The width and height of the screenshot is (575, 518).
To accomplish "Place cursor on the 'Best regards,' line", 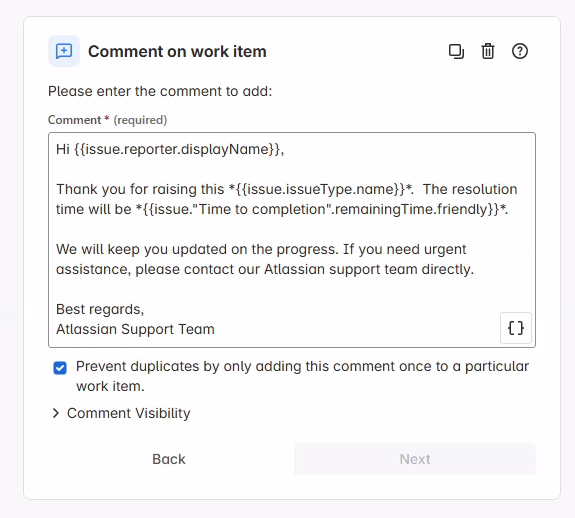I will point(100,309).
